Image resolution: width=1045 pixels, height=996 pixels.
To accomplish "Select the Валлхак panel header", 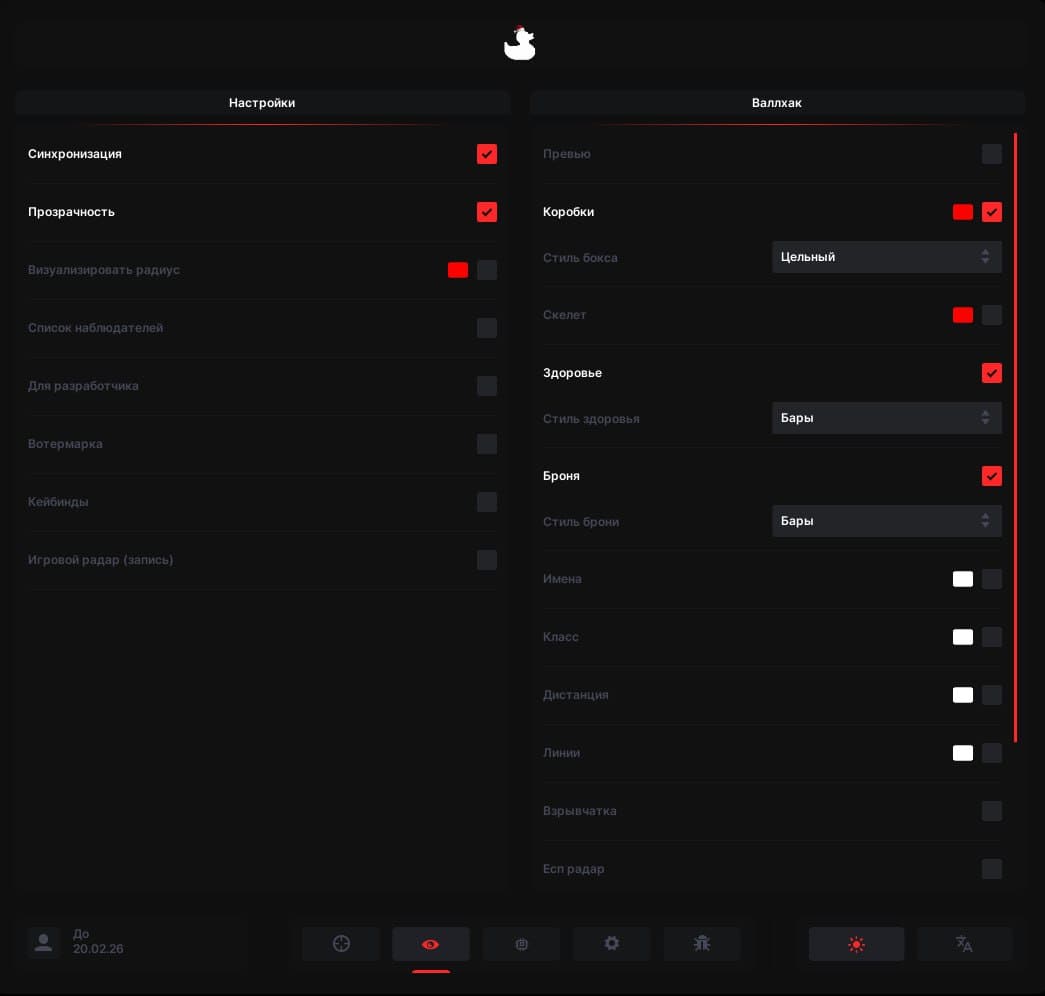I will point(777,103).
